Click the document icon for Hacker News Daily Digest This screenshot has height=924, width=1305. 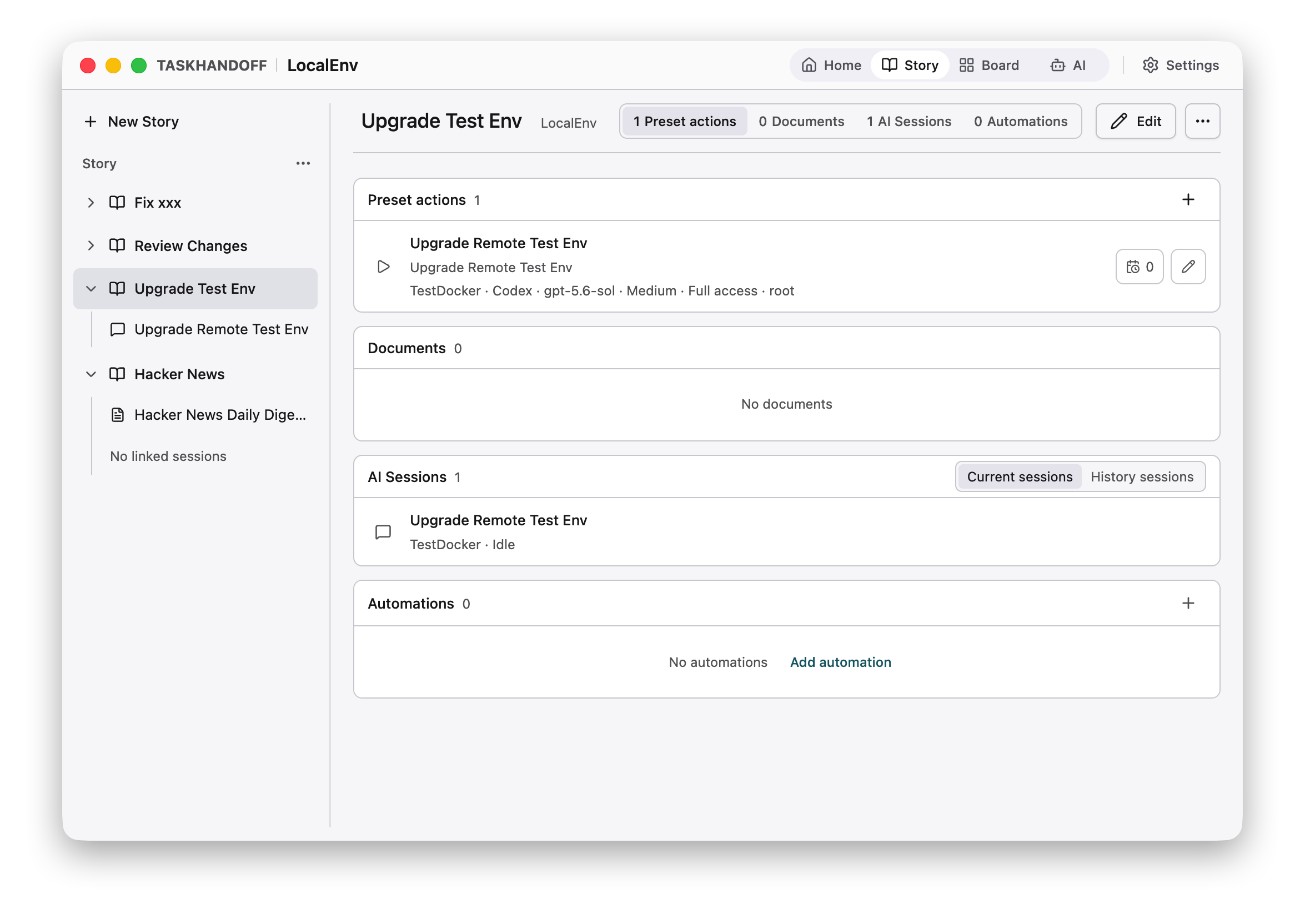117,415
